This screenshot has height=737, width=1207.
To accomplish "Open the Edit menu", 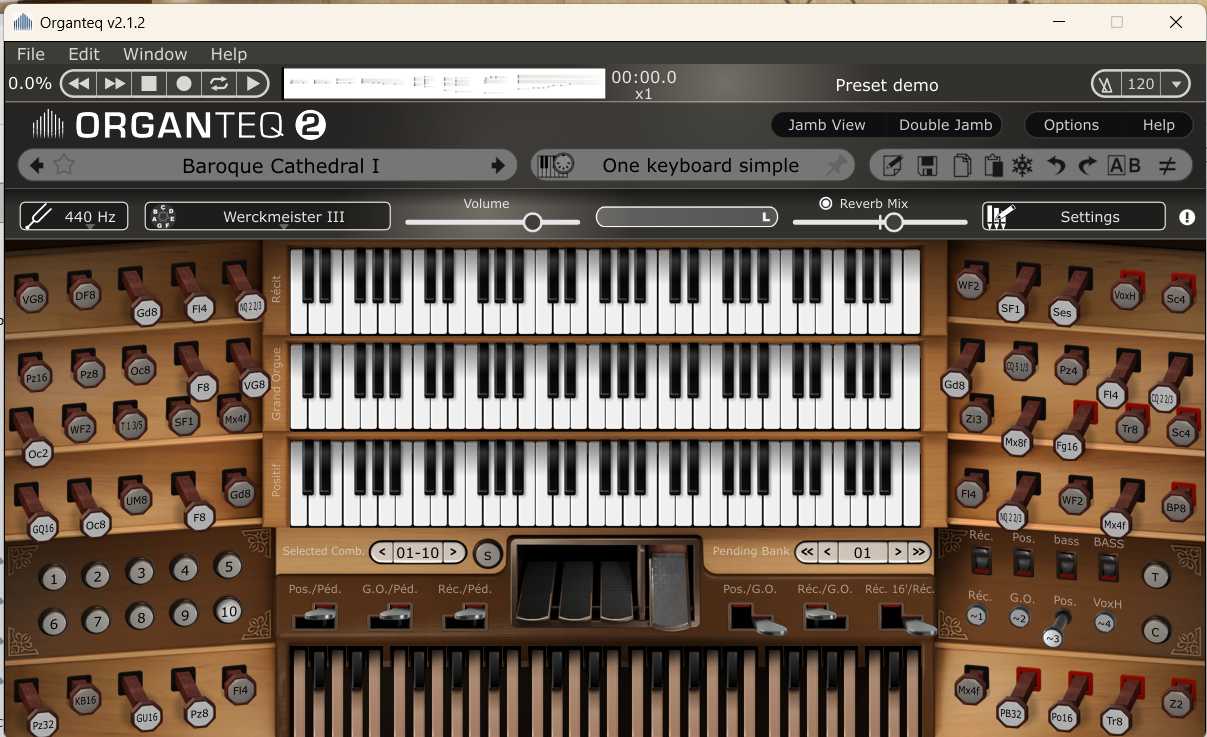I will point(84,54).
